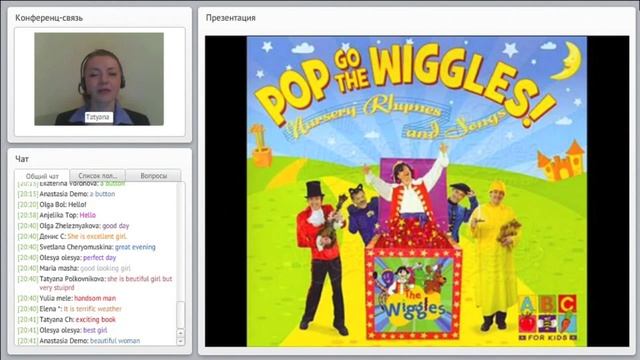Screen dimensions: 640x360
Task: Select Yulia mele's 'handsom man' message
Action: click(67, 298)
